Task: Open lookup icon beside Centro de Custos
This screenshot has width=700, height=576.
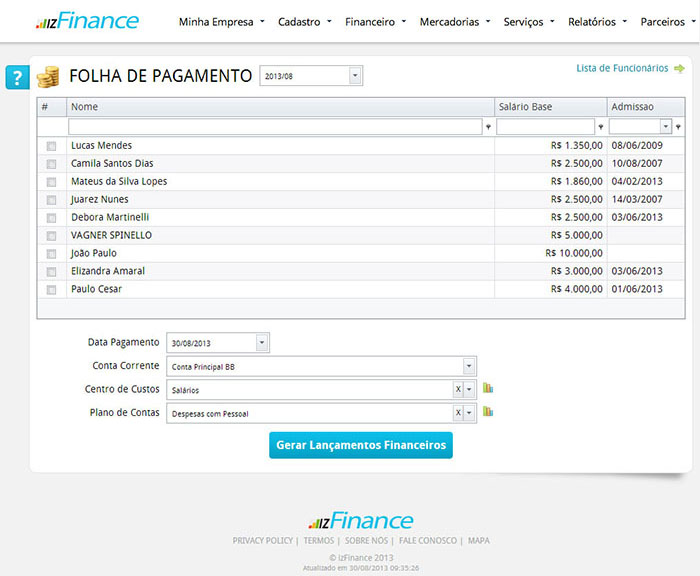Action: [489, 388]
